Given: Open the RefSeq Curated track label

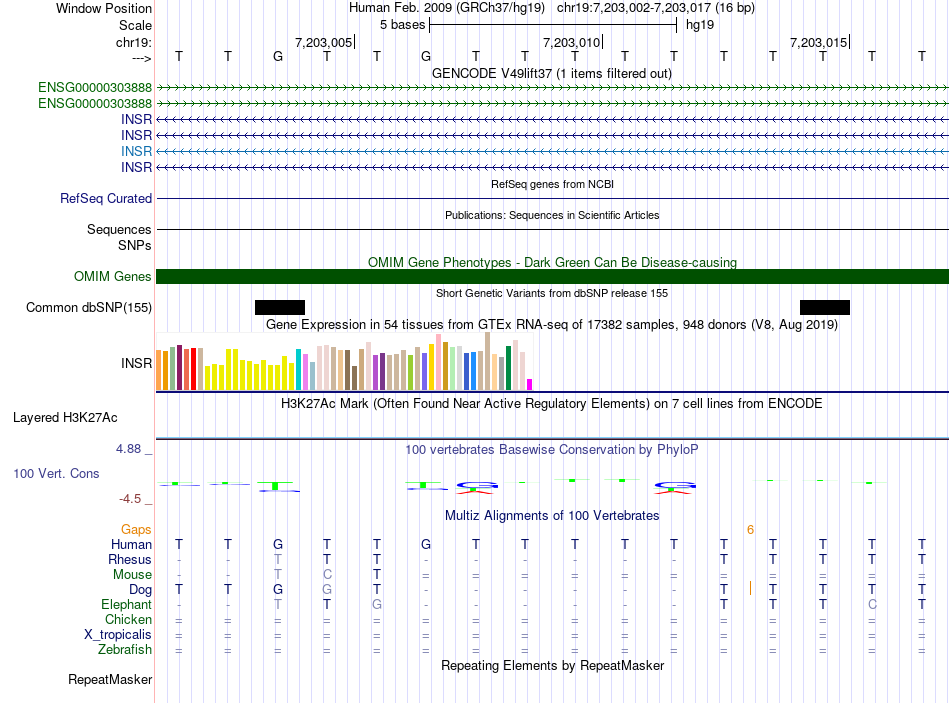Looking at the screenshot, I should (x=106, y=198).
